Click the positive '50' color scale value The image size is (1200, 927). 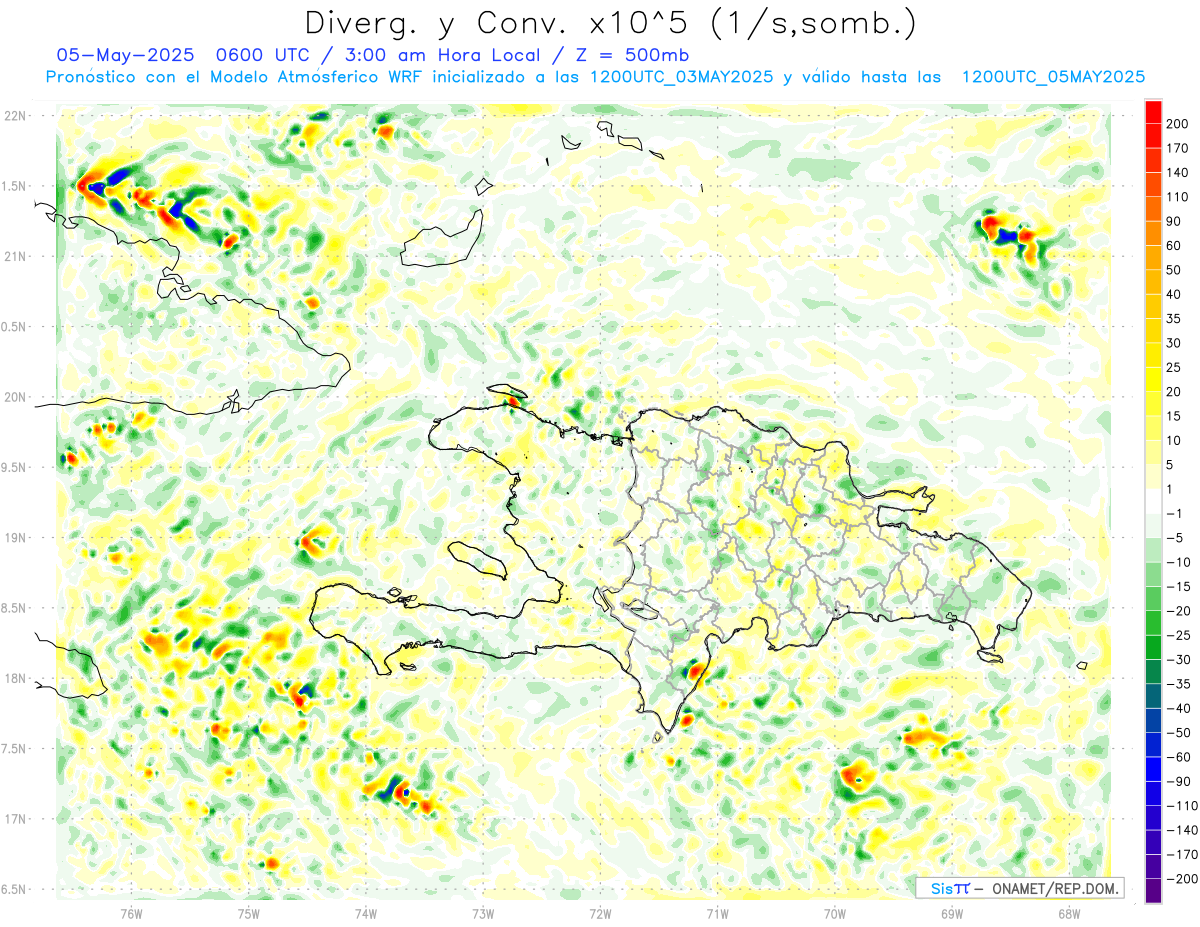1174,270
